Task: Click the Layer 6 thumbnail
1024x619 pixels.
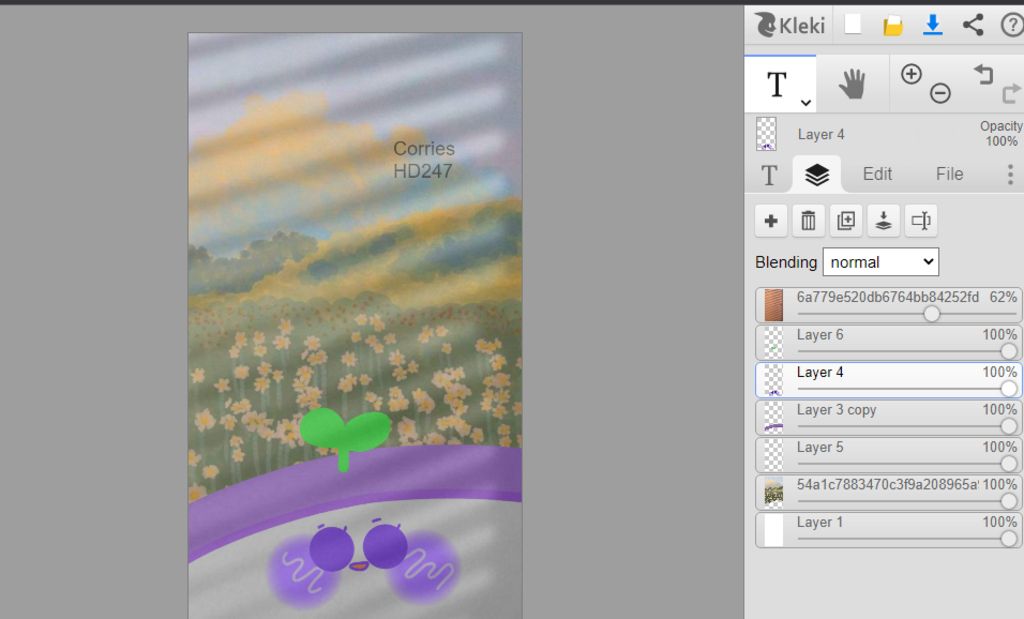Action: click(773, 342)
